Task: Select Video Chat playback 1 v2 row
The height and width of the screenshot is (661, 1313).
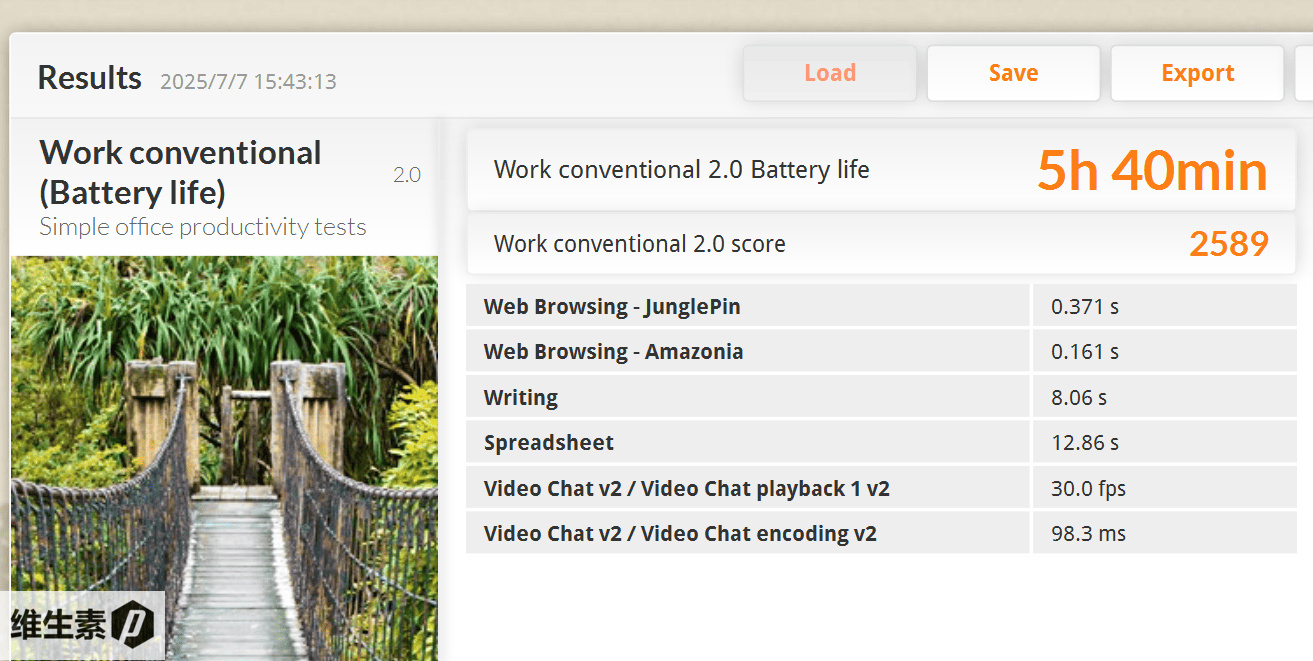Action: tap(881, 488)
